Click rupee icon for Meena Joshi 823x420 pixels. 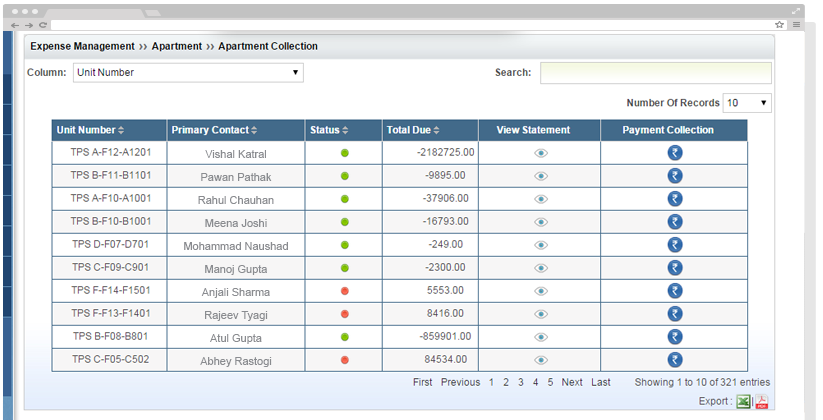click(674, 222)
